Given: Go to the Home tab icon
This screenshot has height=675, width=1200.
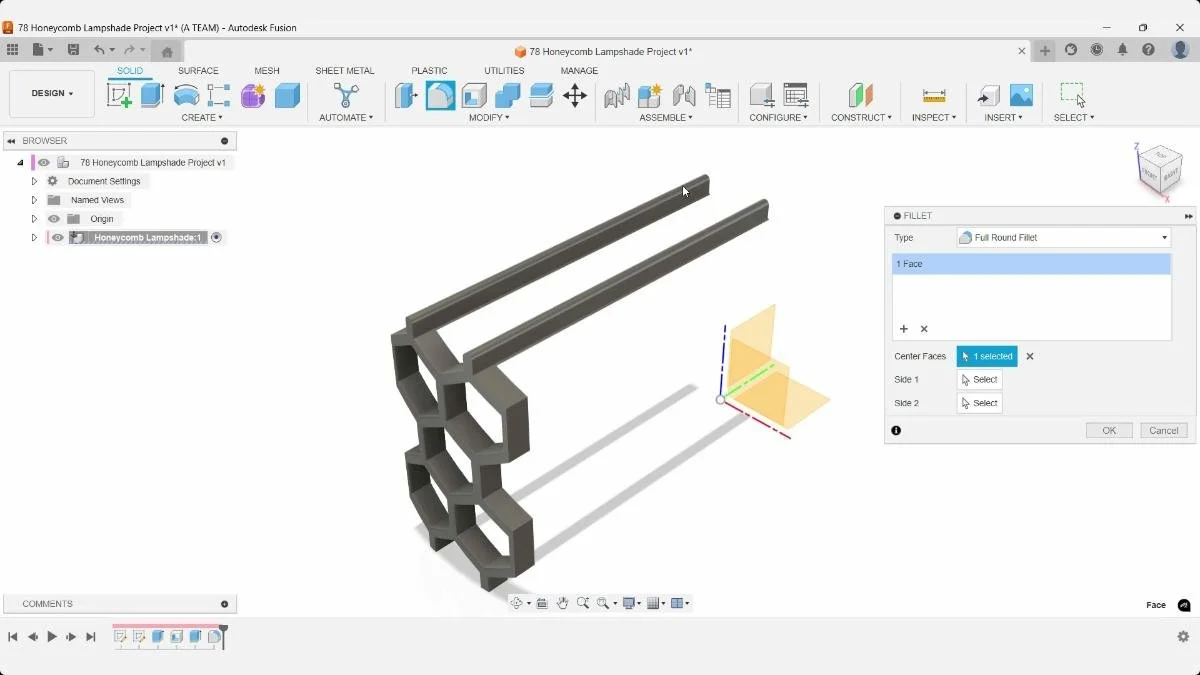Looking at the screenshot, I should click(x=167, y=51).
